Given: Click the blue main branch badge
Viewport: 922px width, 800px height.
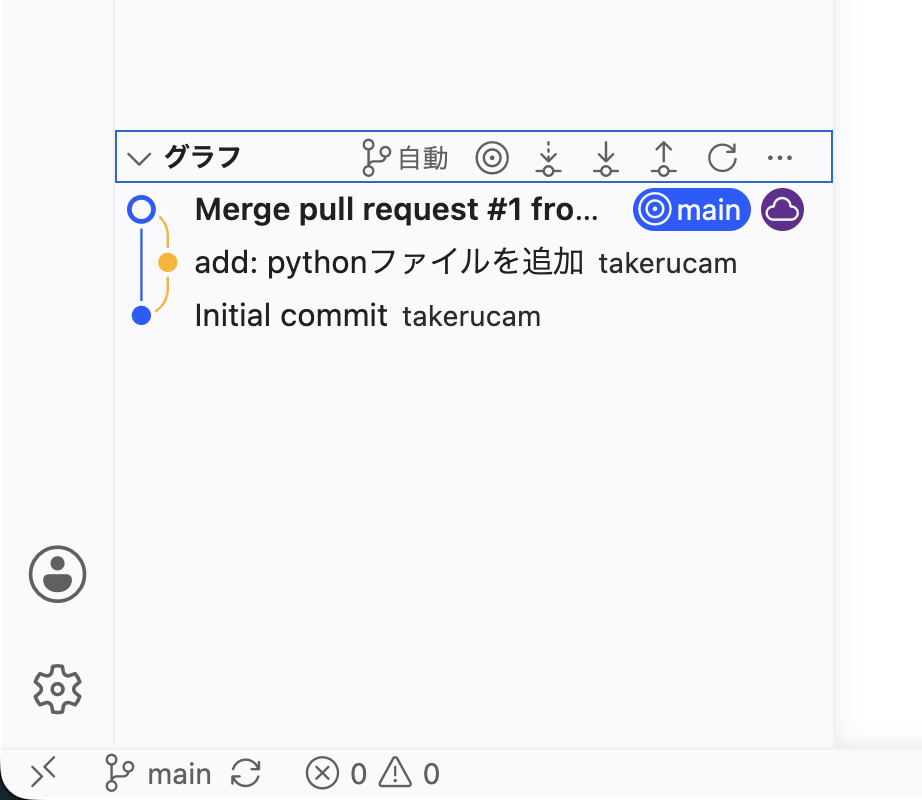Looking at the screenshot, I should (692, 209).
